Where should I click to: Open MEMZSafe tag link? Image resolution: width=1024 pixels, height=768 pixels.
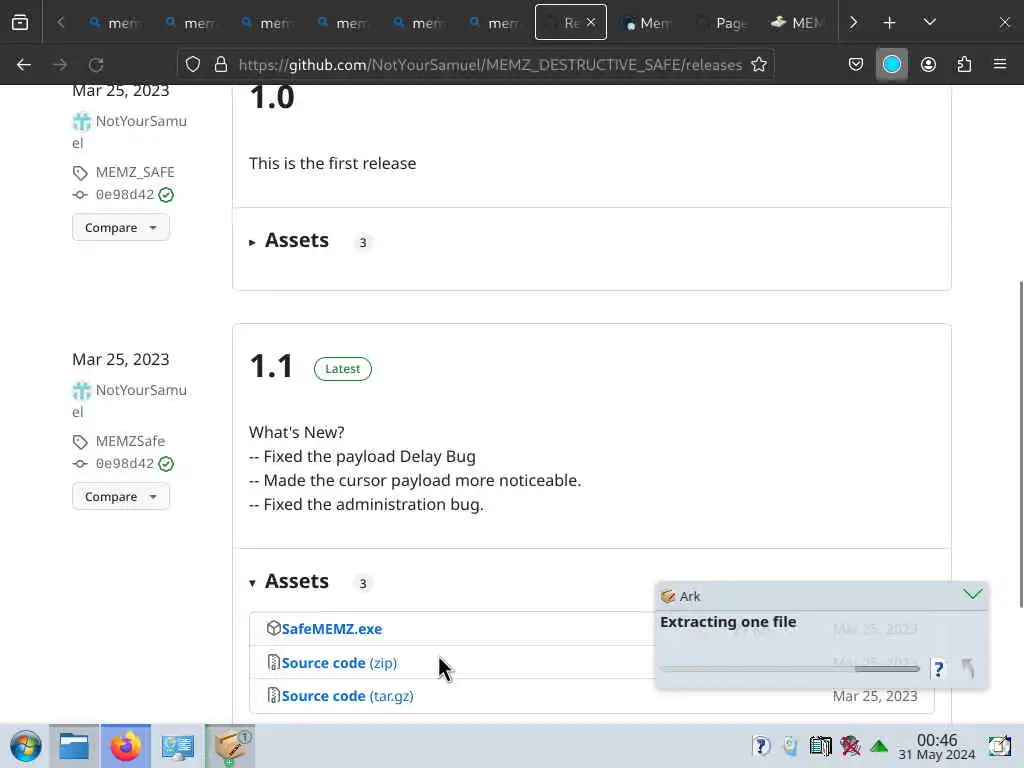[130, 441]
